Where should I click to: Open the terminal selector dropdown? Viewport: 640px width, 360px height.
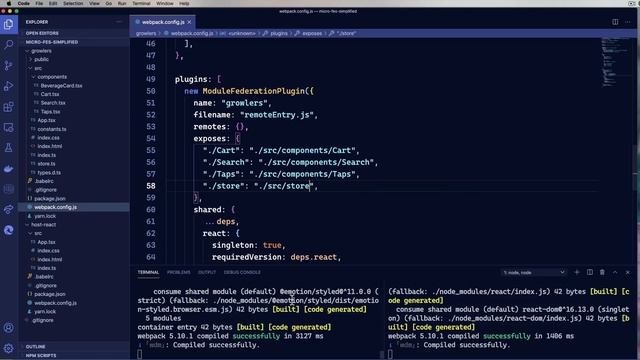(533, 272)
